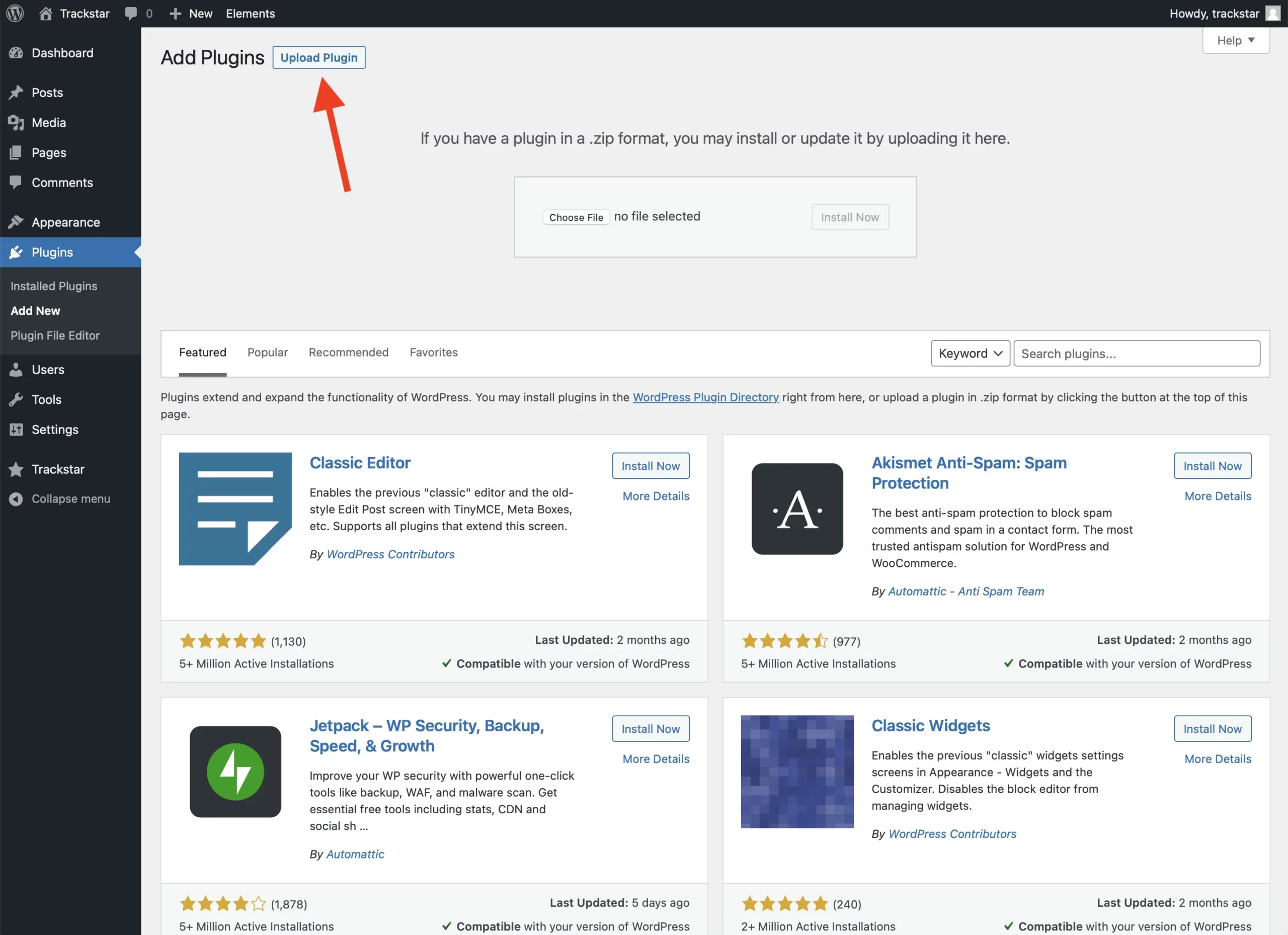Switch to the Featured tab

pyautogui.click(x=203, y=353)
